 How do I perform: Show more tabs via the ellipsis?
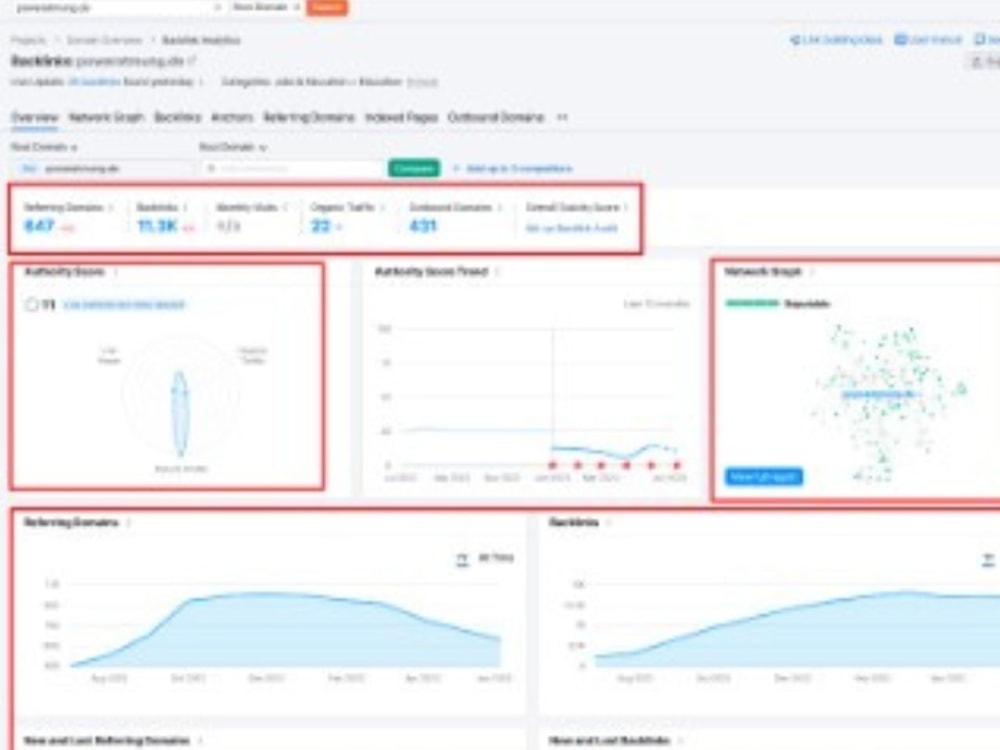[562, 117]
